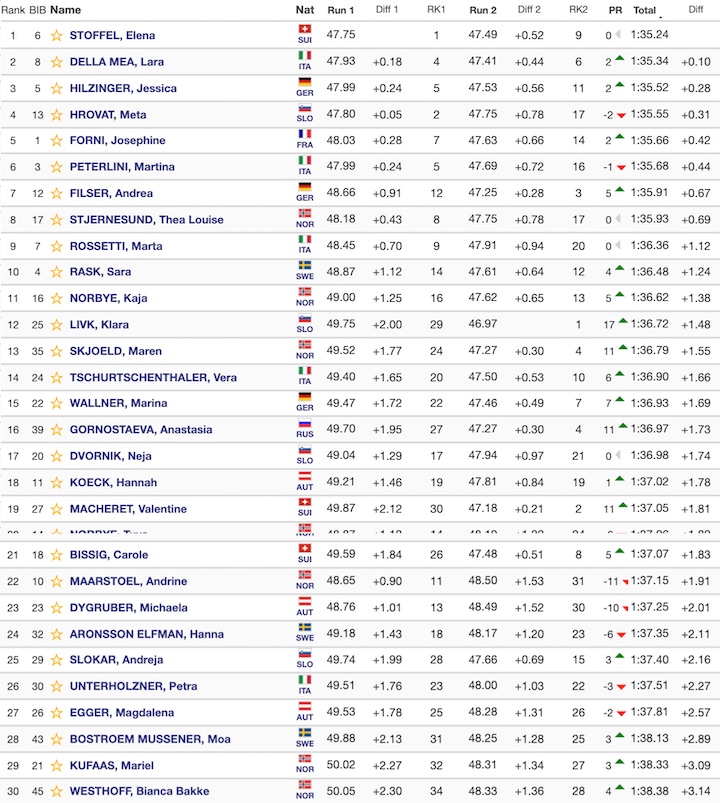Click the Swiss flag next to STOFFEL
This screenshot has height=803, width=720.
(305, 29)
